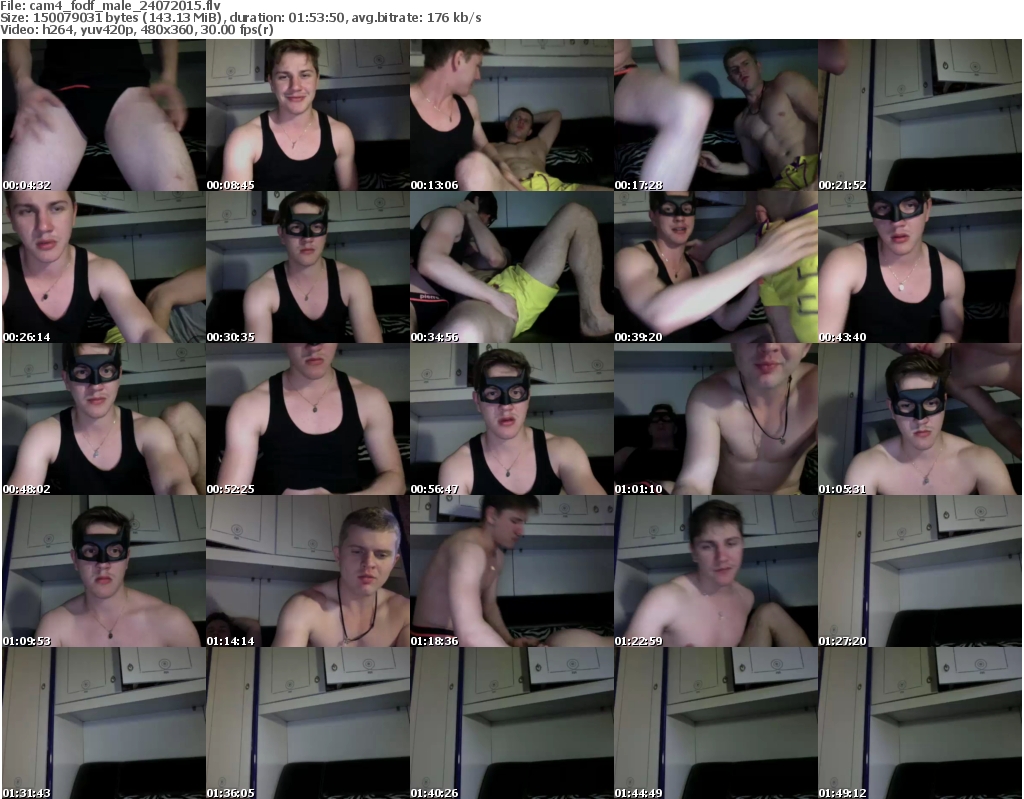
Task: Click the avg.bitrate value 176 kb/s
Action: (454, 18)
